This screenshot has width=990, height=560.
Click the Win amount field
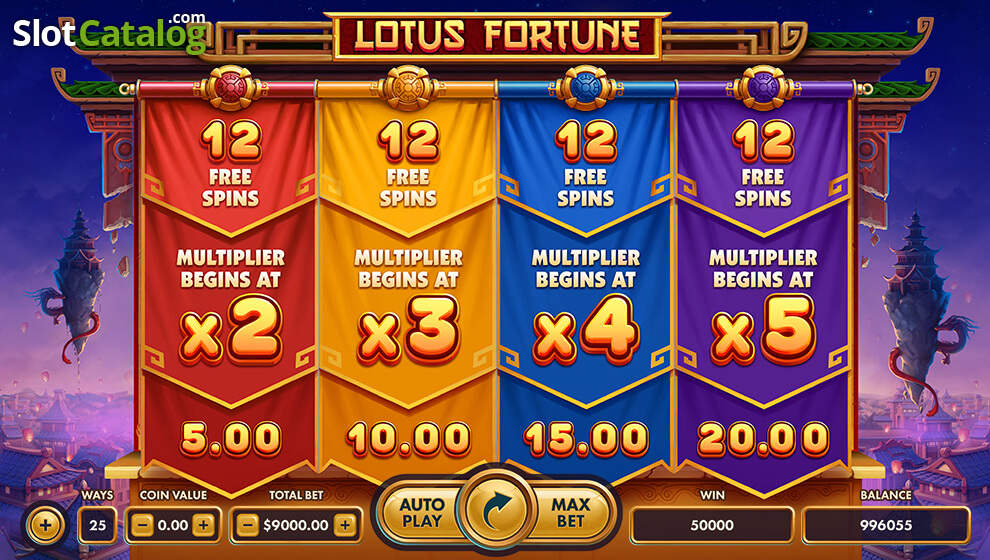coord(712,525)
